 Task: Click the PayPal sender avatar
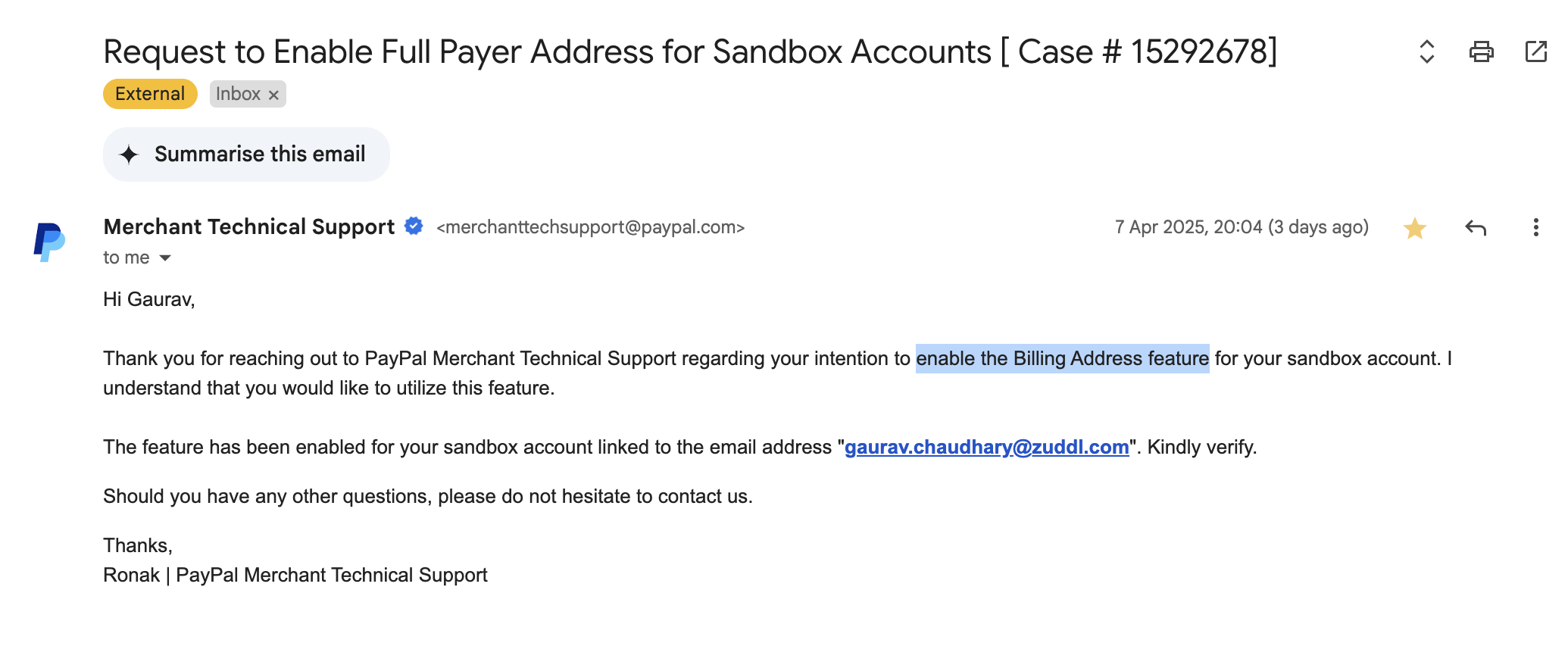pyautogui.click(x=49, y=242)
